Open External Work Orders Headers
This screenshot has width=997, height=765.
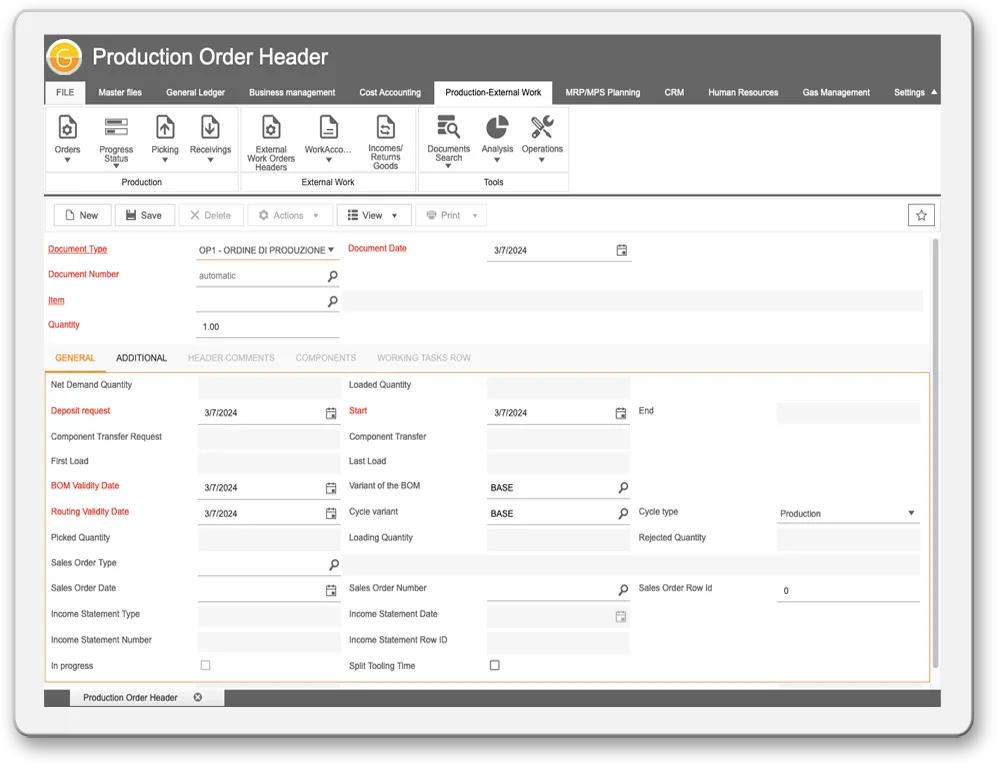(x=270, y=128)
